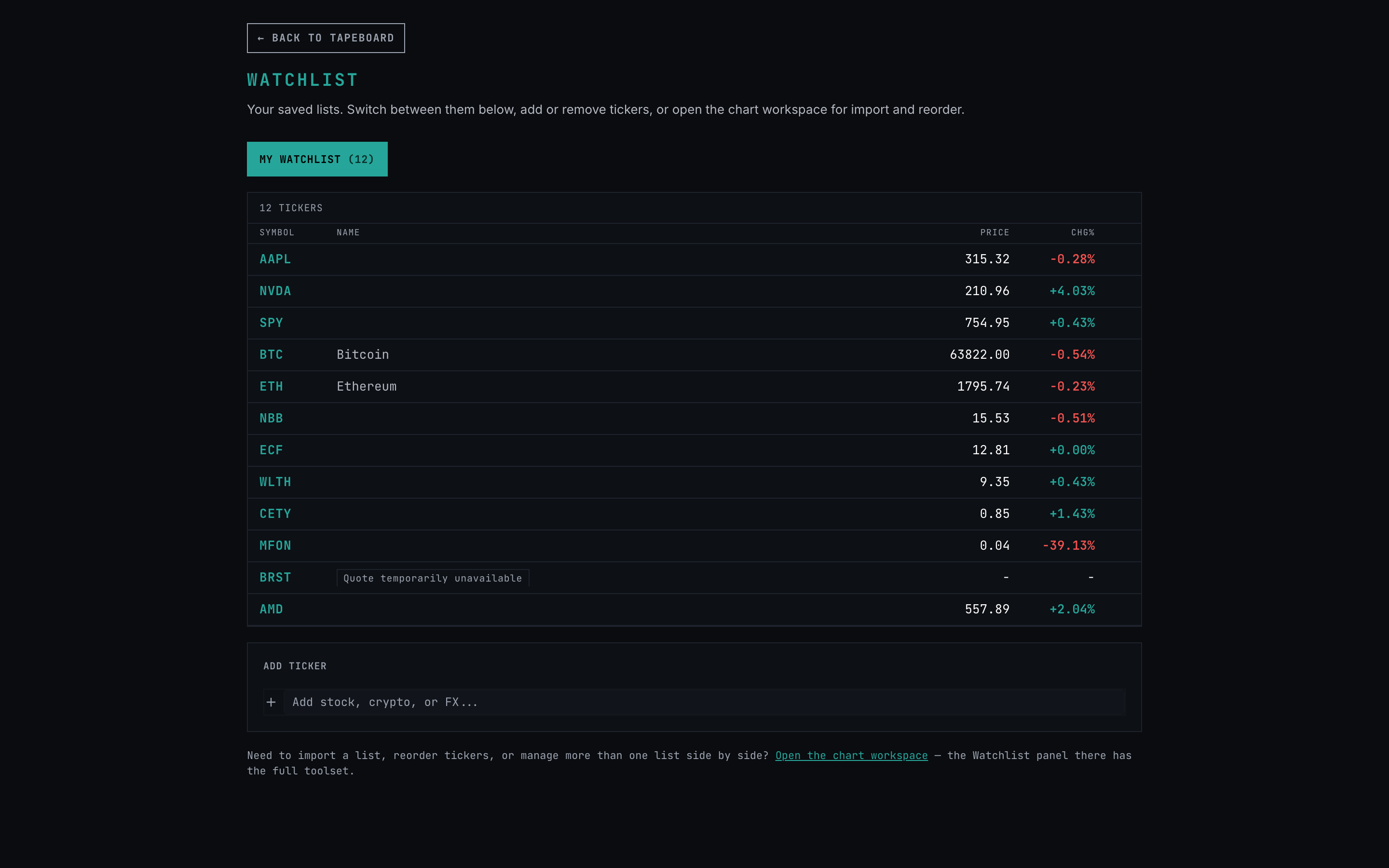1389x868 pixels.
Task: Click ETH price 1795.74
Action: 983,386
